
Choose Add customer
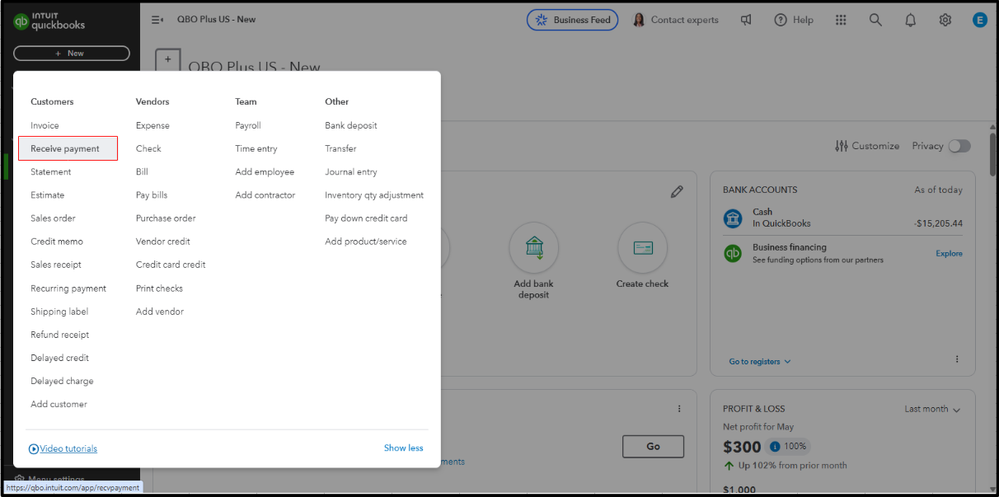(59, 404)
